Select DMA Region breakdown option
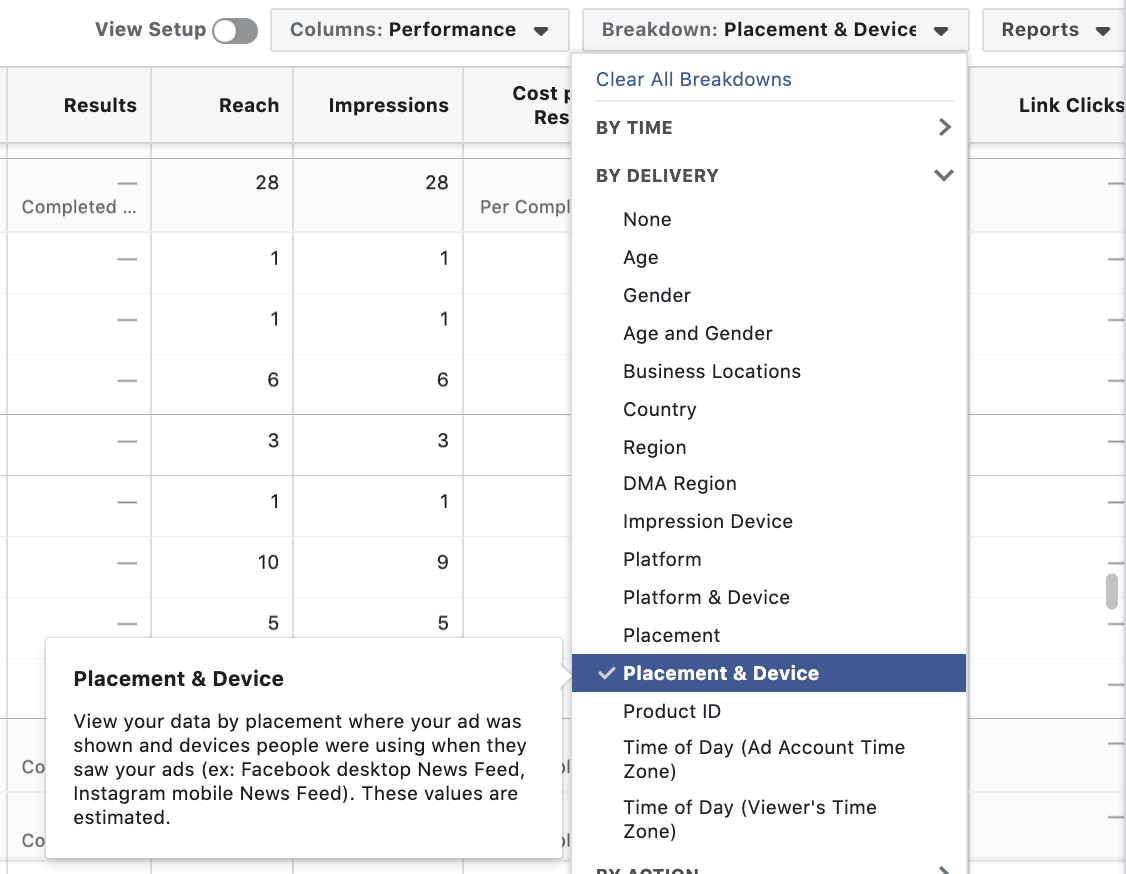This screenshot has width=1126, height=874. [x=680, y=483]
